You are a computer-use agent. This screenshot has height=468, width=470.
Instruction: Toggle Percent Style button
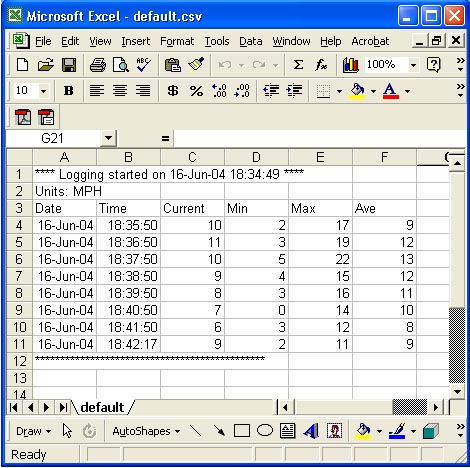tap(196, 91)
